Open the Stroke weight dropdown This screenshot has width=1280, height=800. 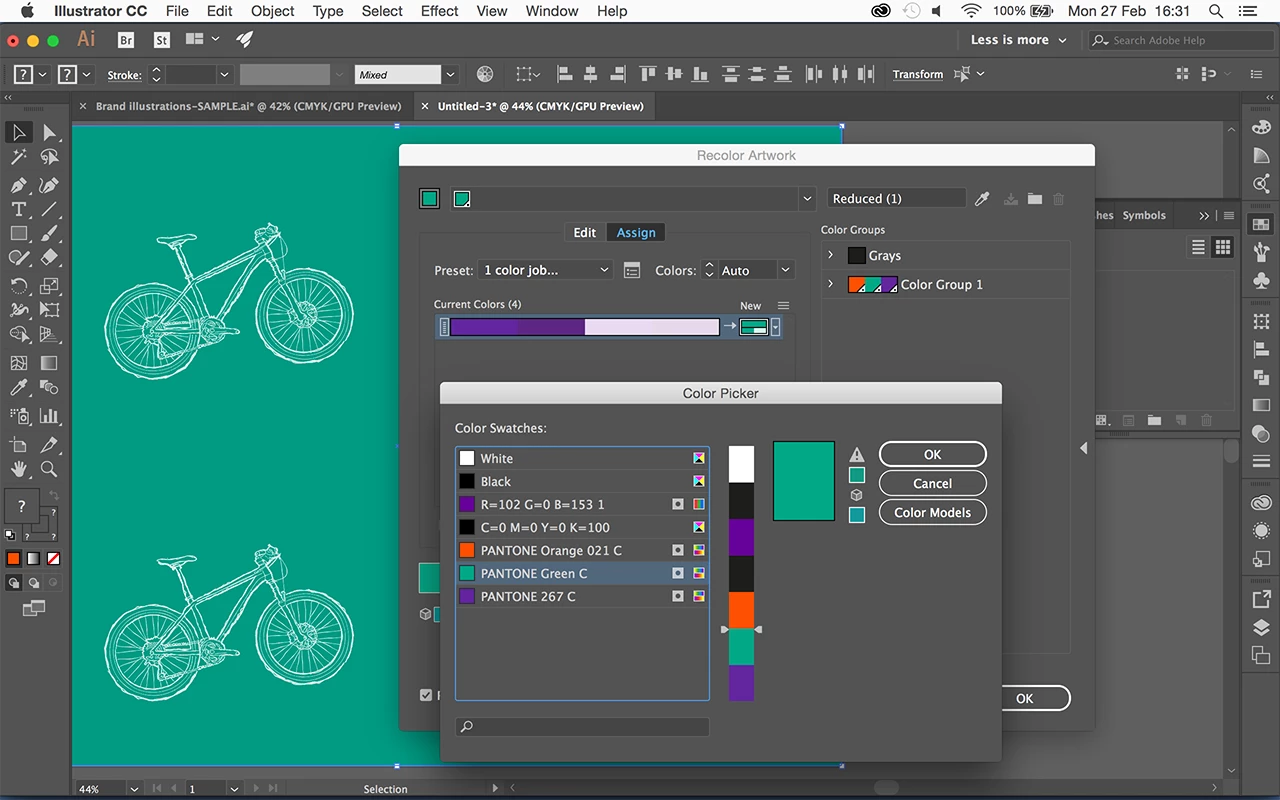coord(224,74)
